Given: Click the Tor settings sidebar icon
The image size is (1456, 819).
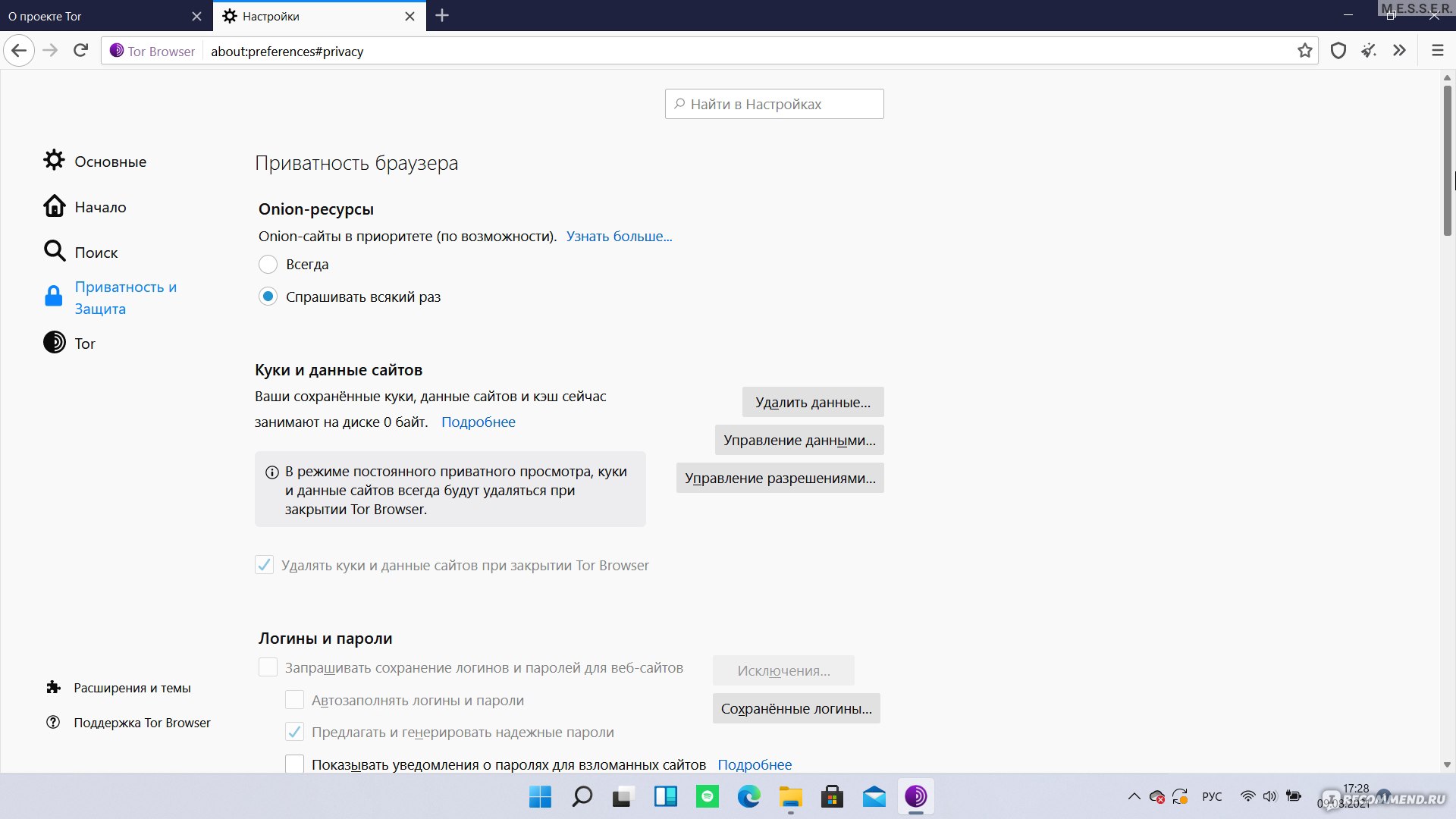Looking at the screenshot, I should click(x=55, y=343).
